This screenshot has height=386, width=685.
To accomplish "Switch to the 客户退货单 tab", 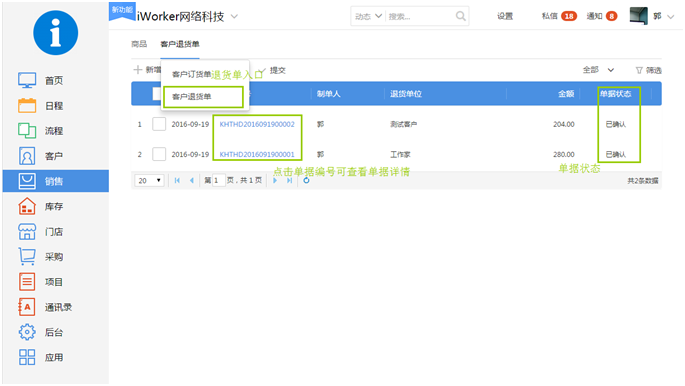I will point(180,44).
